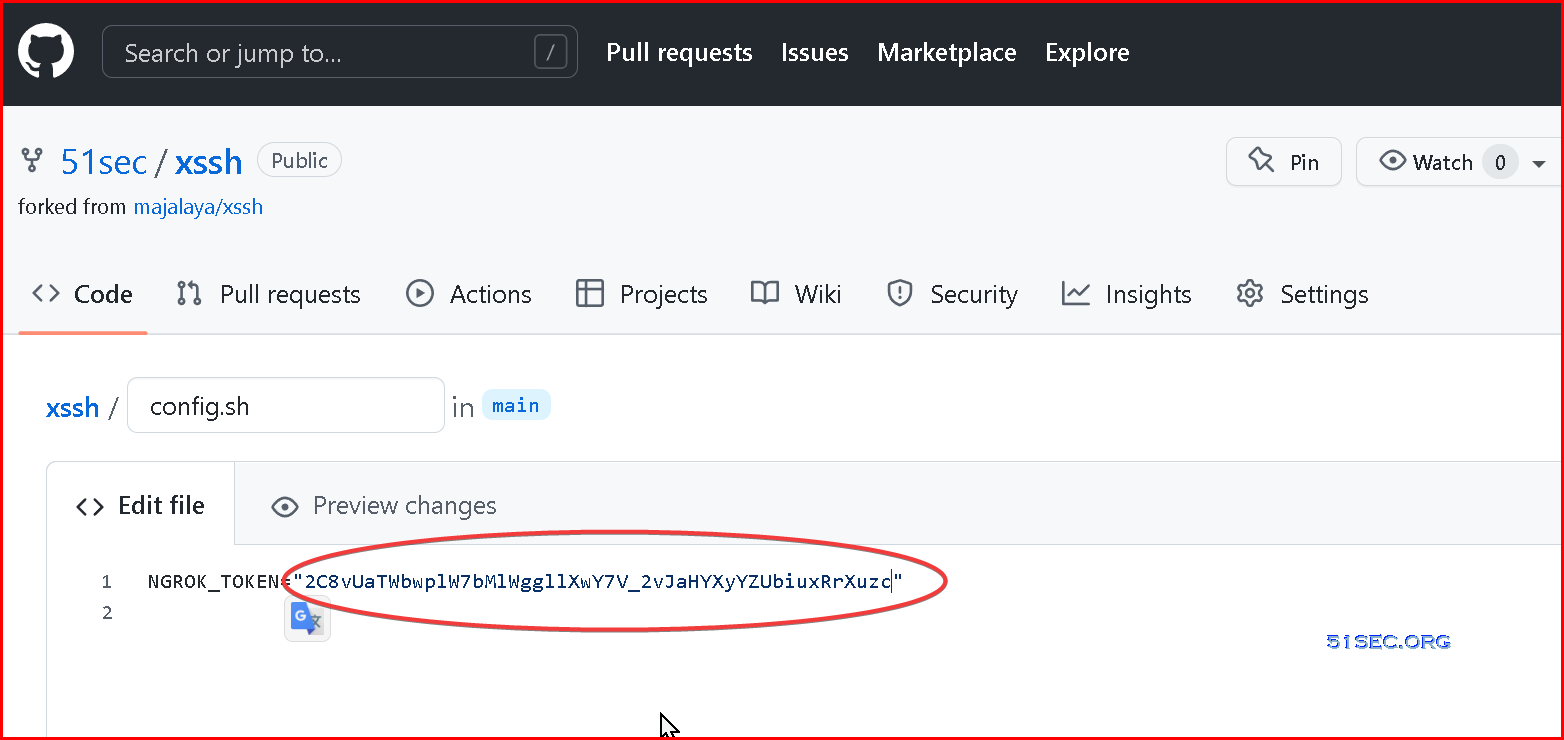
Task: Click the fork icon next to 51sec
Action: [x=32, y=161]
